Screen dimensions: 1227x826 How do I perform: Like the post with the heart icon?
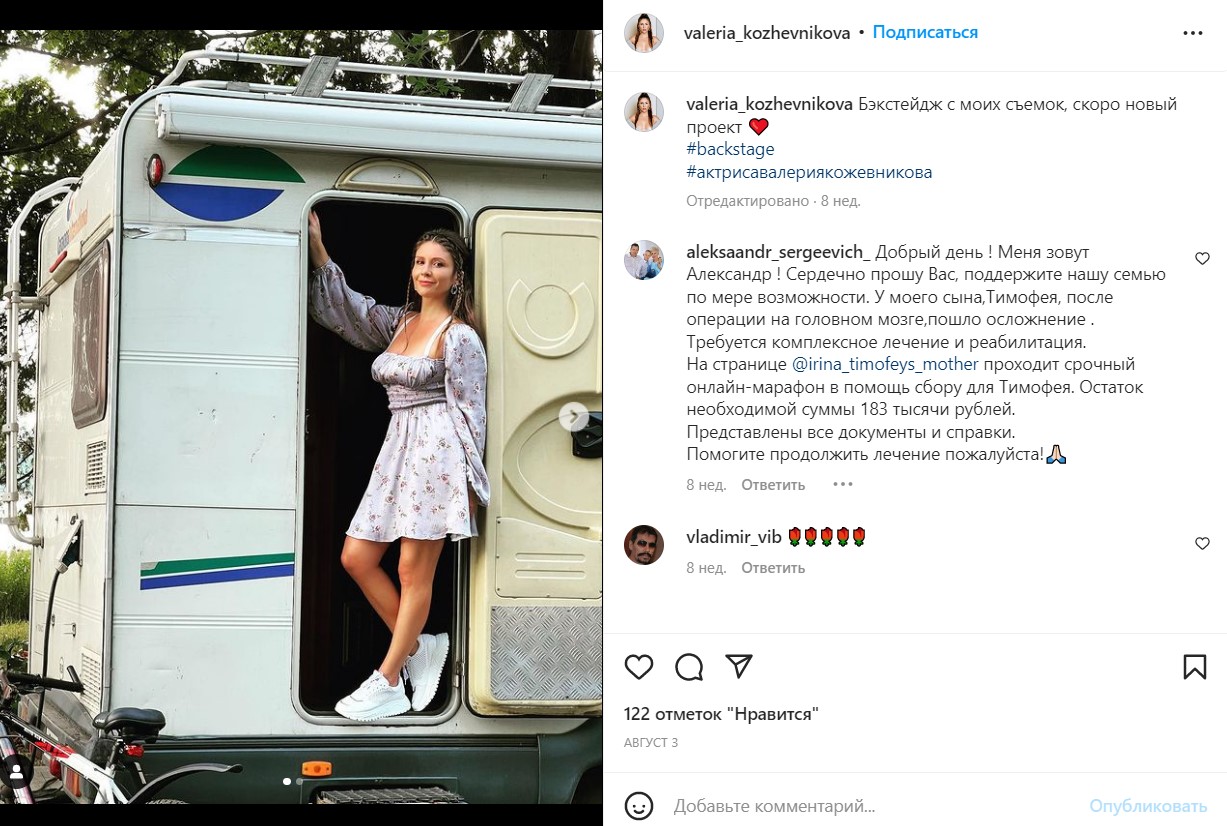click(638, 667)
